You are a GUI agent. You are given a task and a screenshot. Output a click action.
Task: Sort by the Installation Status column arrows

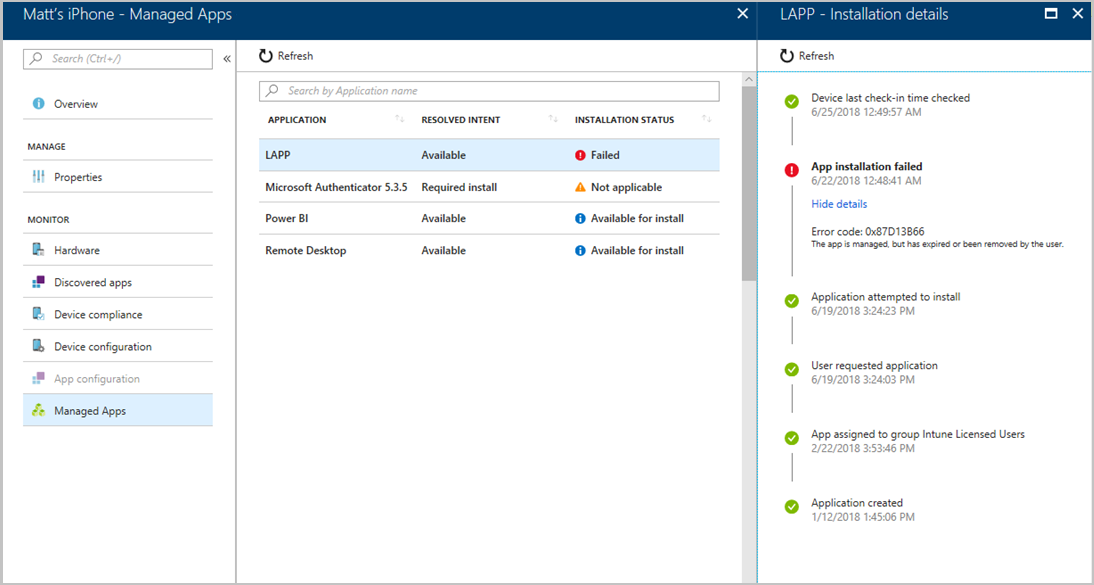point(708,120)
